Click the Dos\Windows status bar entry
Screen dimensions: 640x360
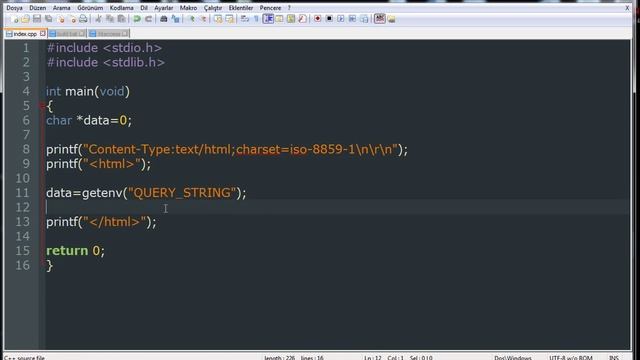[x=513, y=358]
